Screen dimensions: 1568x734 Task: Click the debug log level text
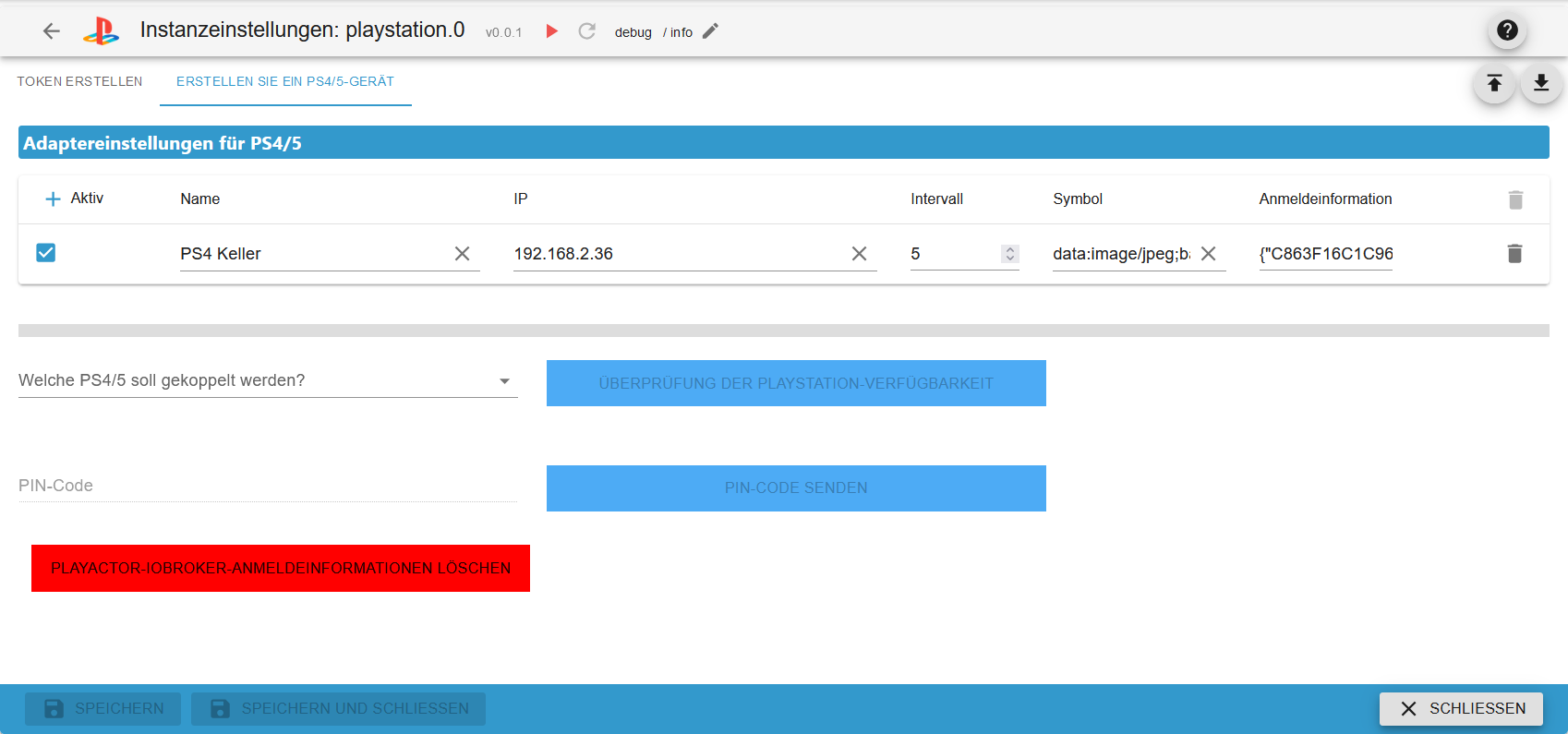633,32
